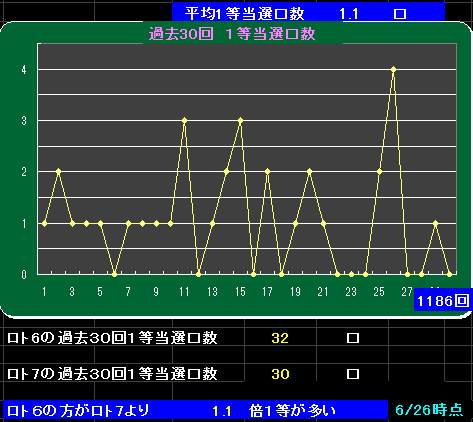Click the zero-value data marker at draw 6

(x=114, y=274)
